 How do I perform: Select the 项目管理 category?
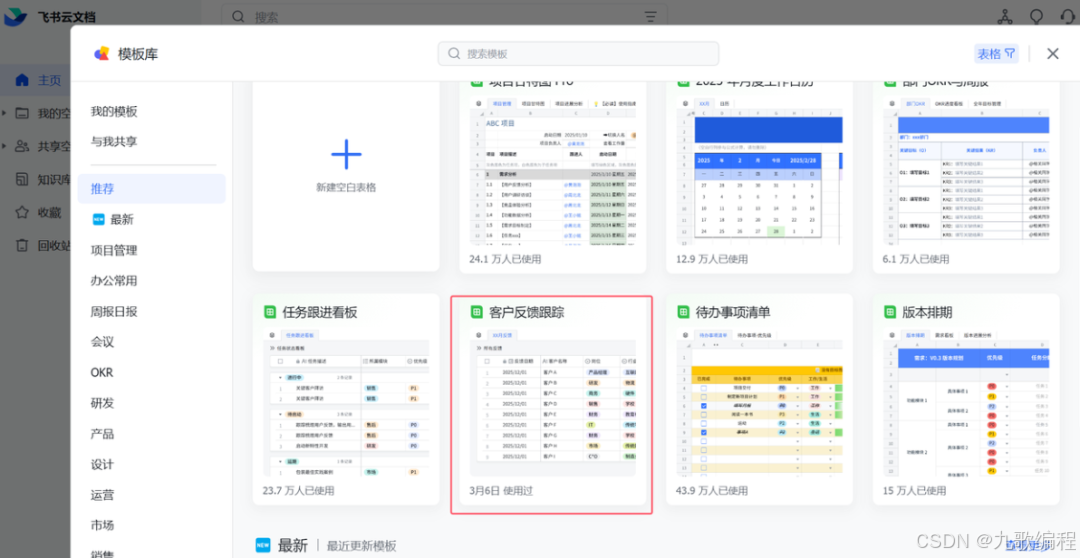coord(114,250)
